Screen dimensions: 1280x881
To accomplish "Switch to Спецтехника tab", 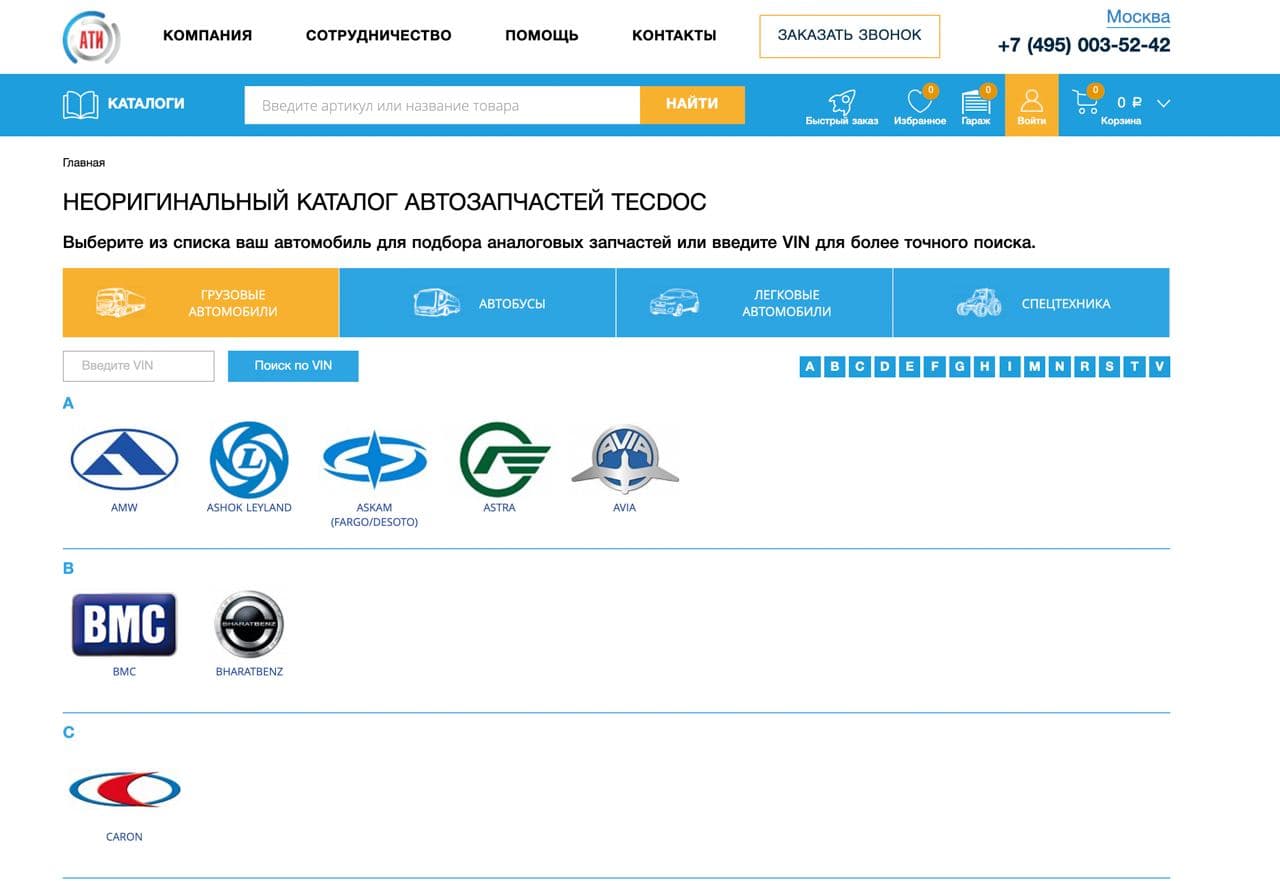I will [1031, 303].
